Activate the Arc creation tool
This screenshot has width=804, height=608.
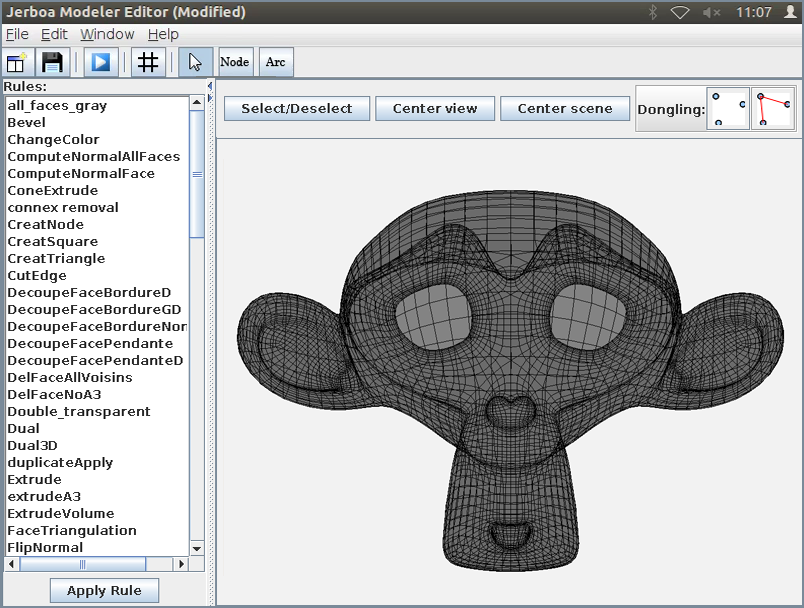[275, 62]
